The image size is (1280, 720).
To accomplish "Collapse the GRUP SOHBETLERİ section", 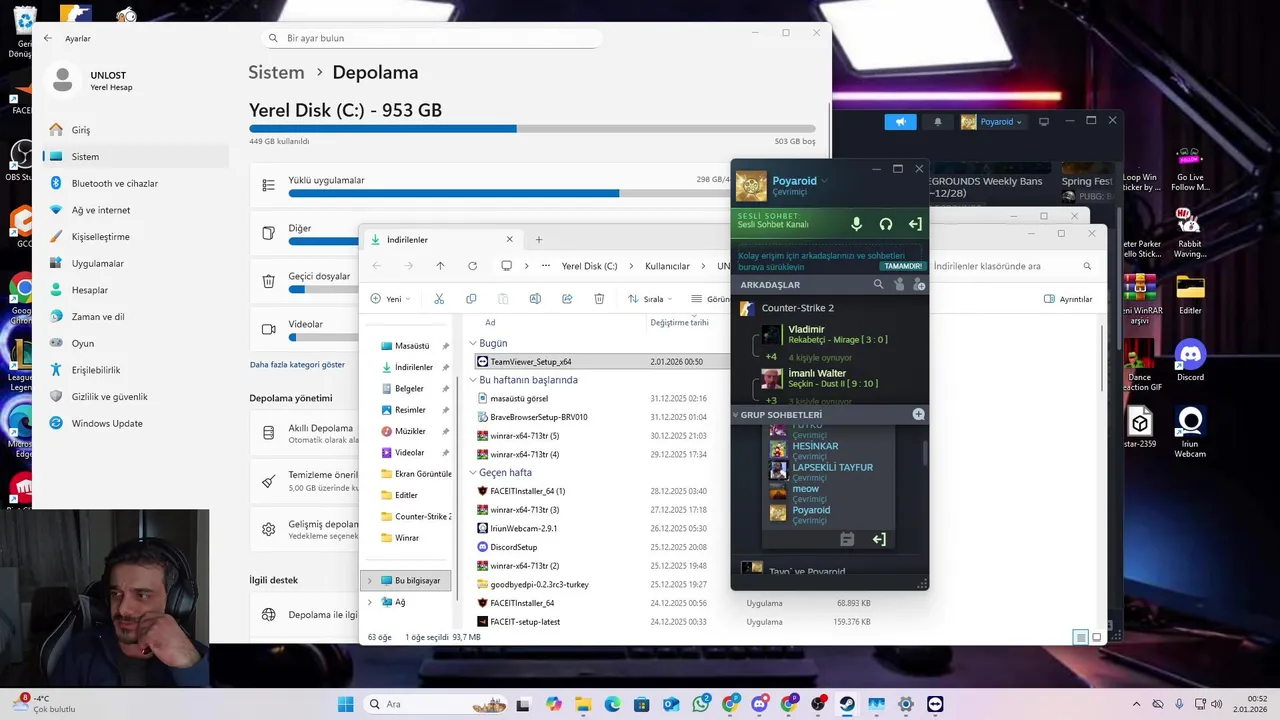I will pos(736,414).
